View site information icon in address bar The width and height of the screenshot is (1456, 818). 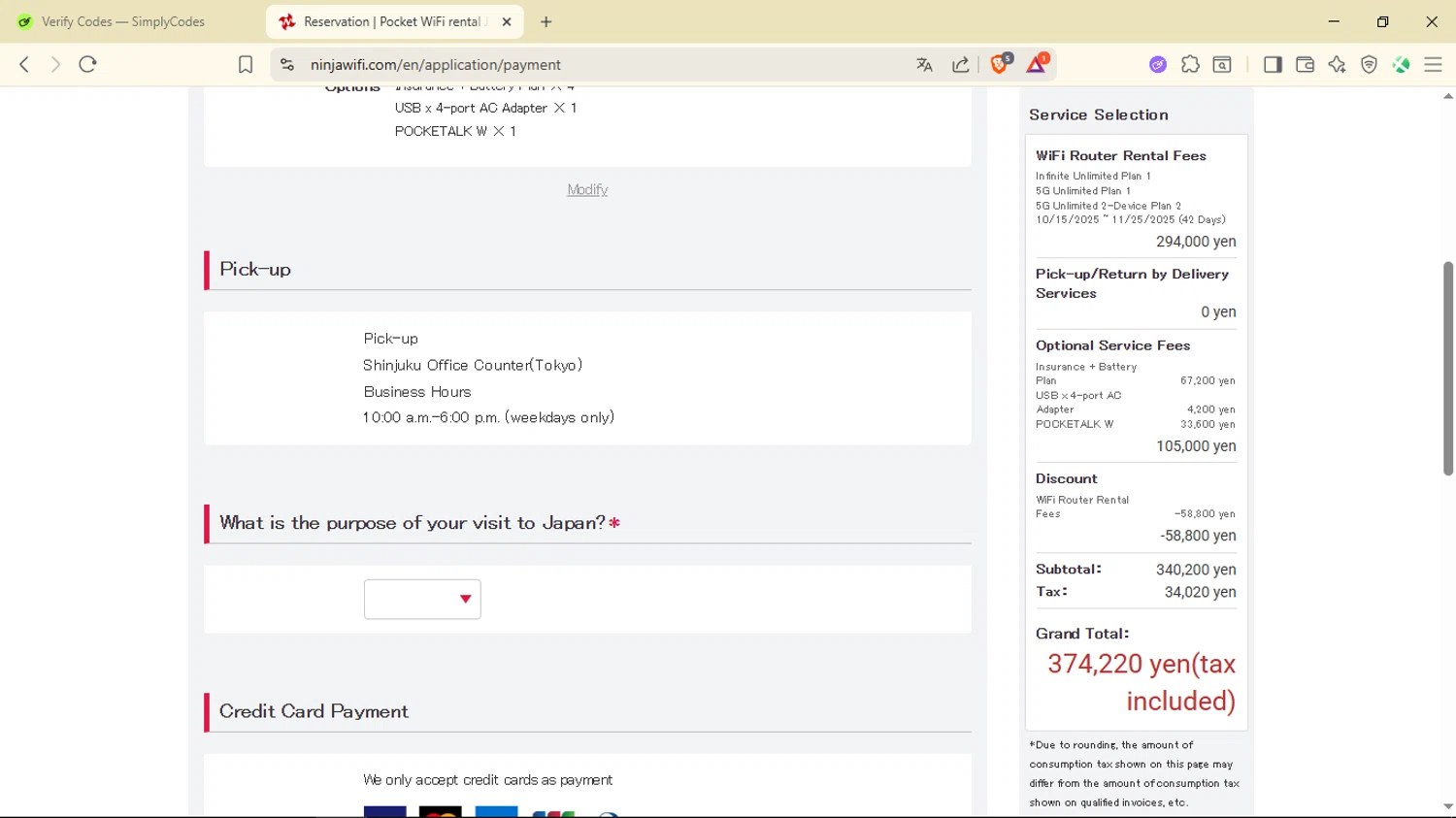286,65
